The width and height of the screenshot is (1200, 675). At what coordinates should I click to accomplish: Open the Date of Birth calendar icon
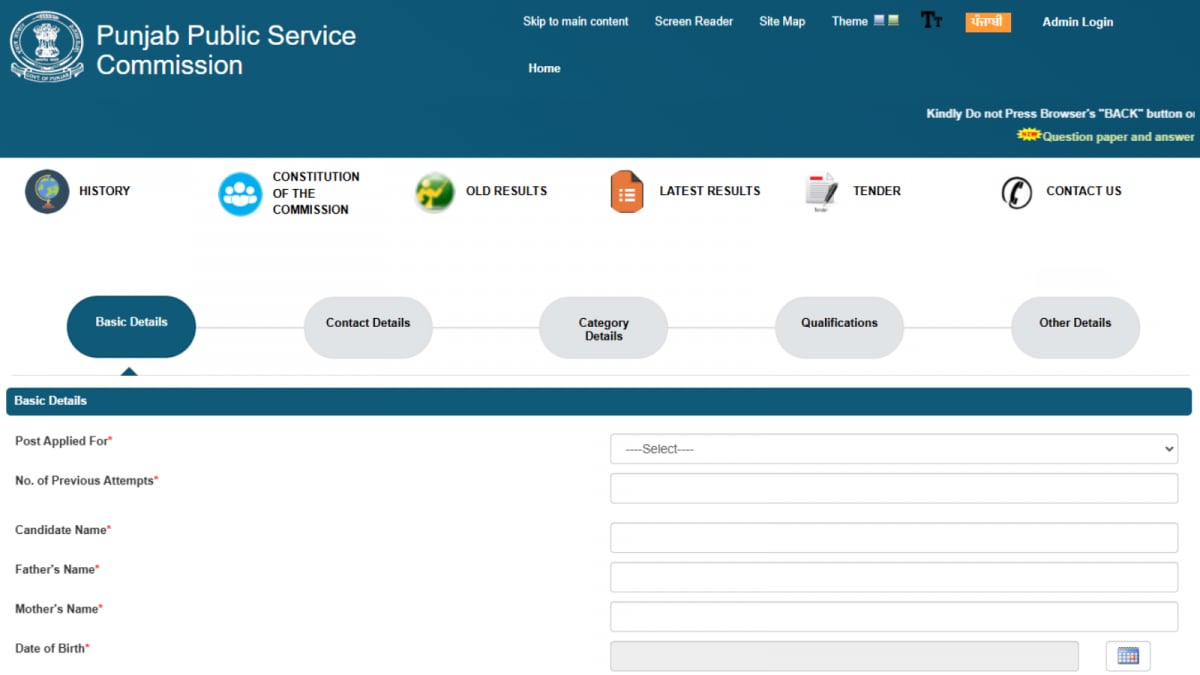coord(1128,656)
